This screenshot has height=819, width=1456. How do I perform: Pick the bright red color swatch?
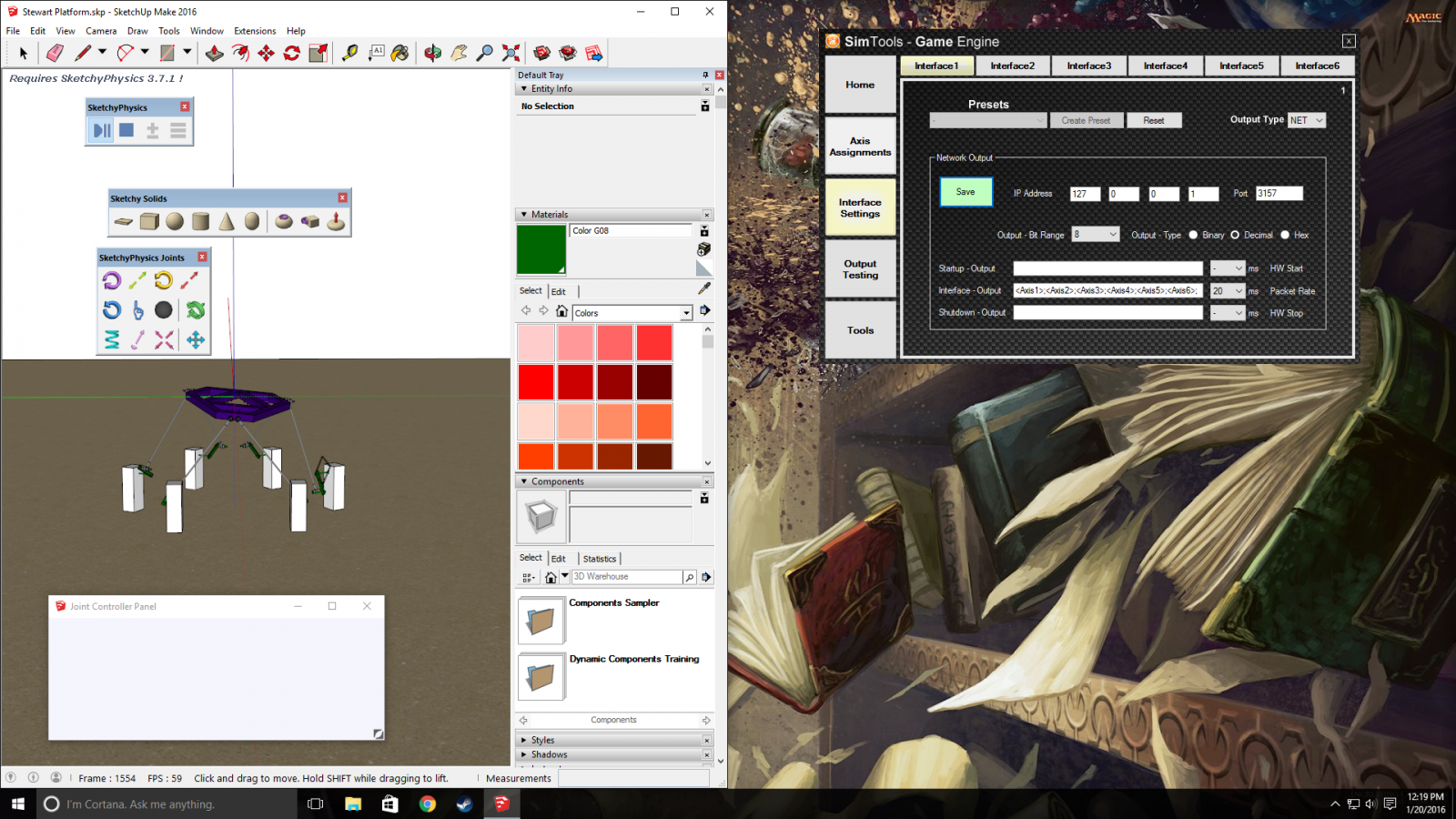pyautogui.click(x=536, y=382)
